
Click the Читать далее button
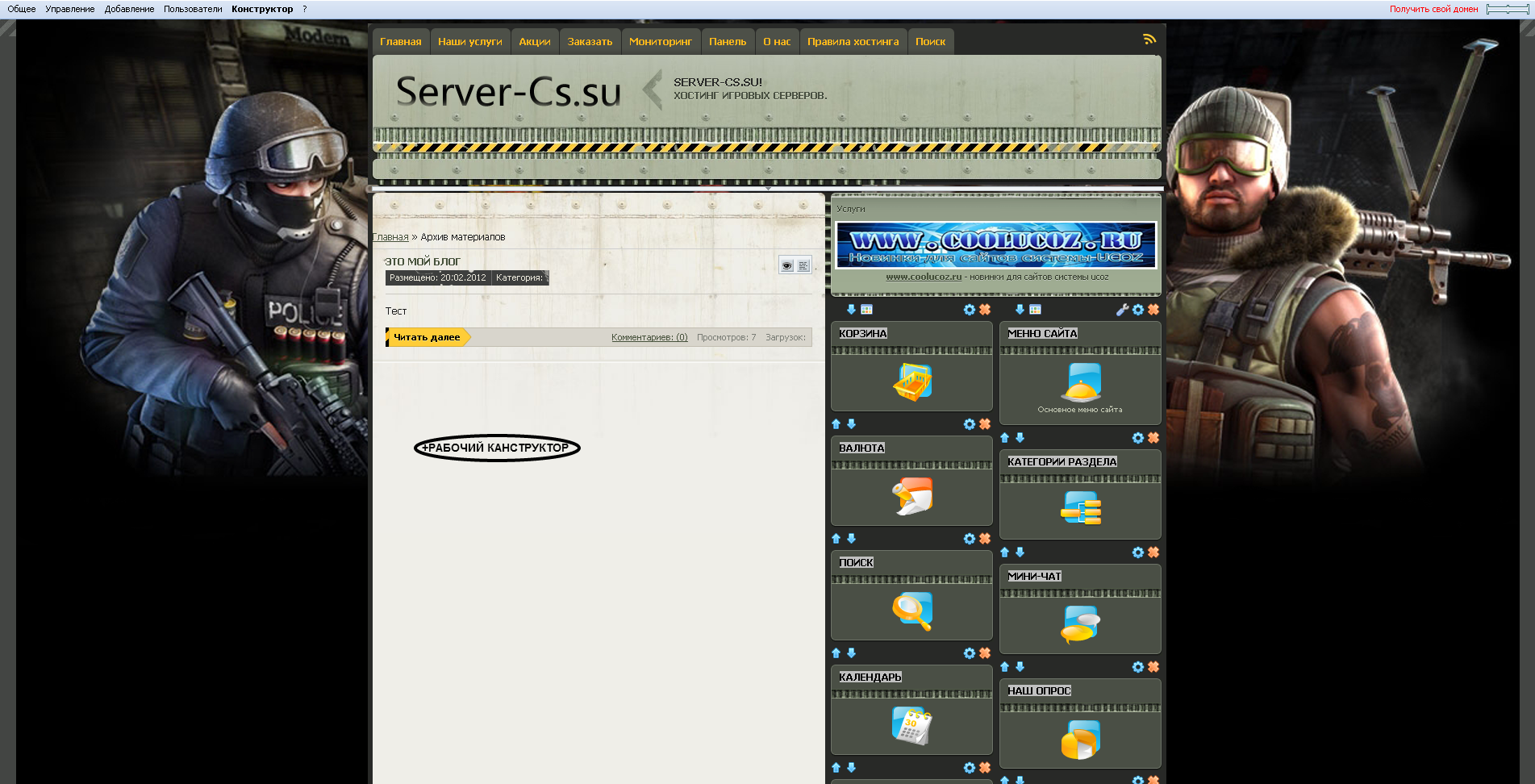click(x=427, y=337)
